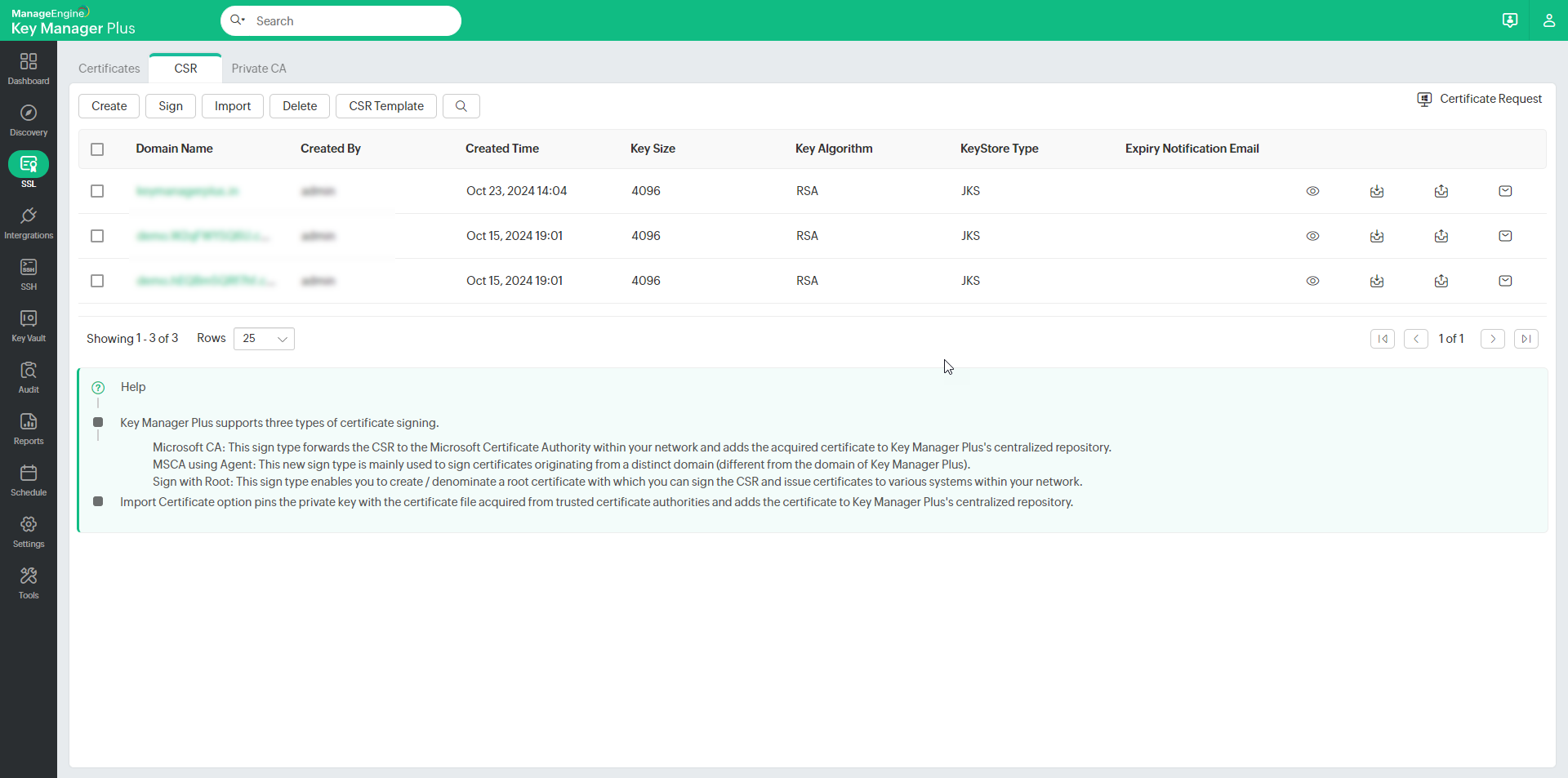Open the Private CA tab

pyautogui.click(x=259, y=69)
